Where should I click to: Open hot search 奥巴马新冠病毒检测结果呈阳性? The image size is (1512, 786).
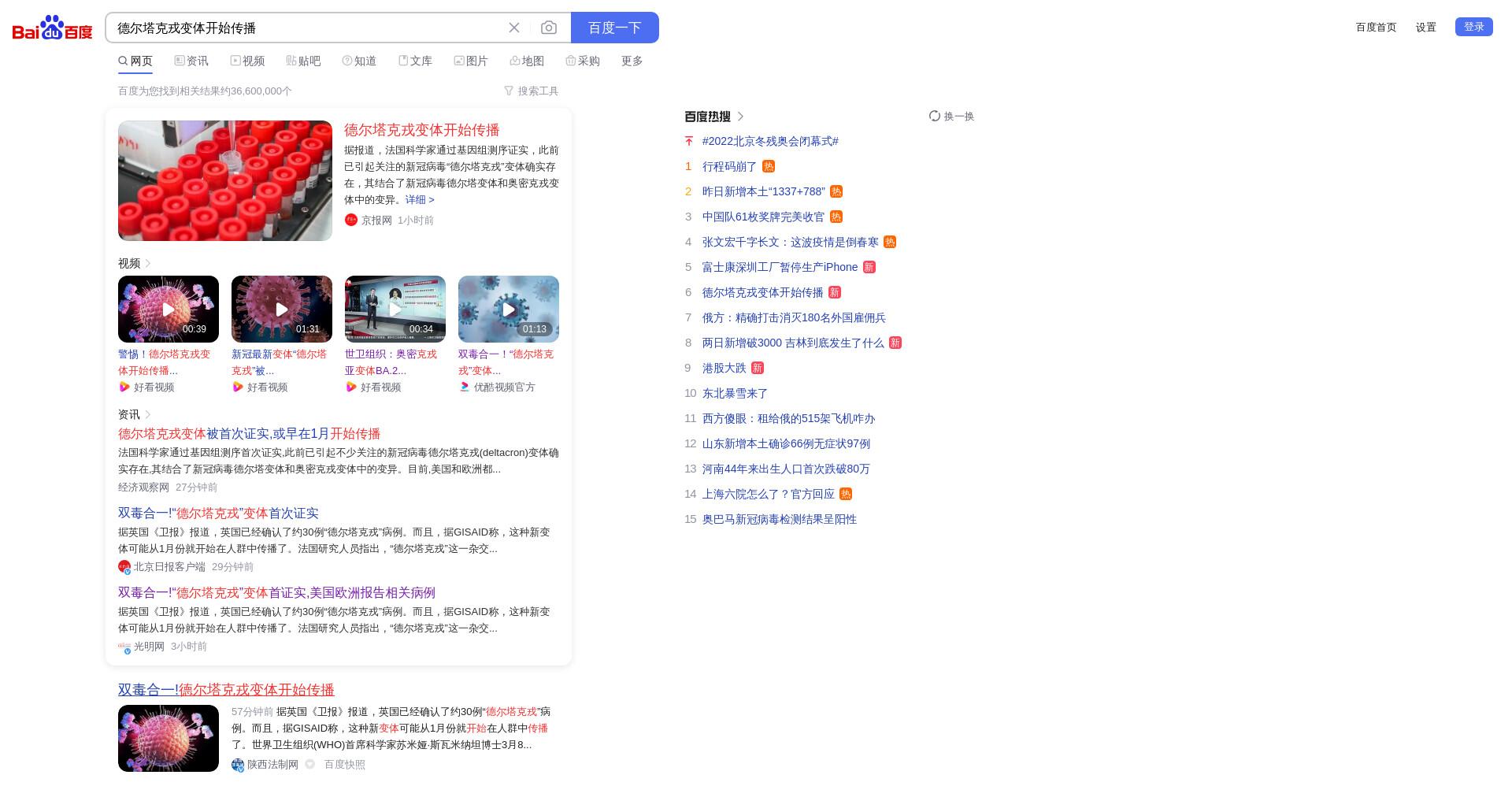(x=780, y=520)
